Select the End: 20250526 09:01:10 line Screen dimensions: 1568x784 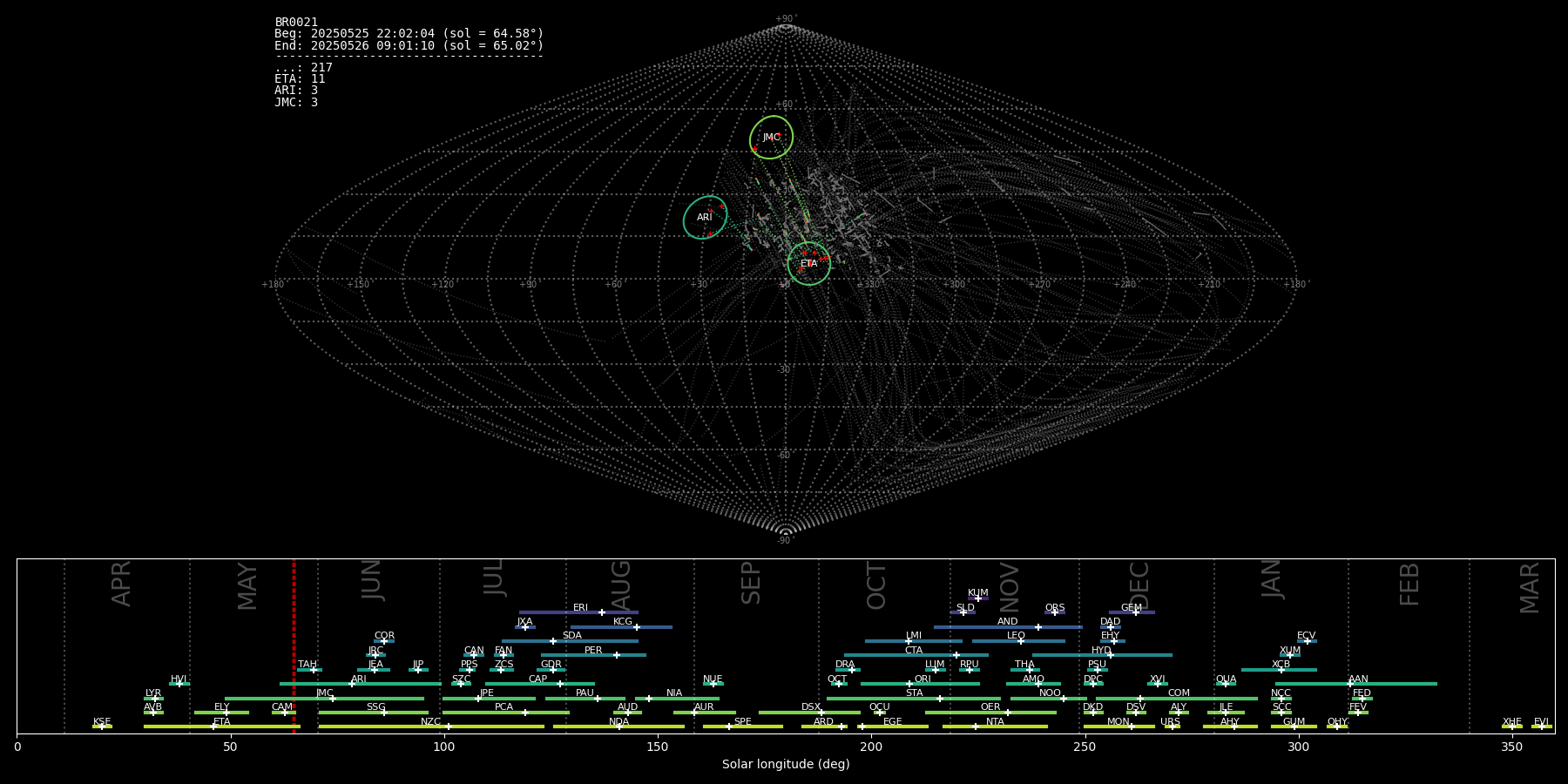point(409,45)
